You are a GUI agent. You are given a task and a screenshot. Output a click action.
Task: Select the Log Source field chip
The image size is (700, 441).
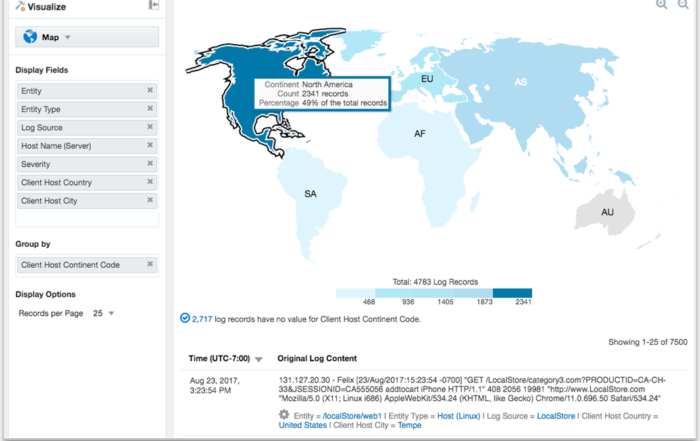coord(87,127)
